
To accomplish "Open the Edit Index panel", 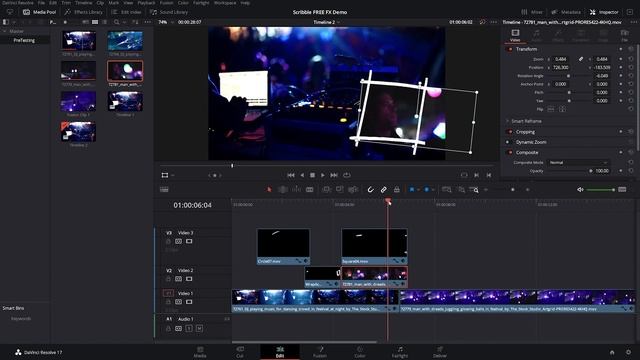I will (x=126, y=12).
